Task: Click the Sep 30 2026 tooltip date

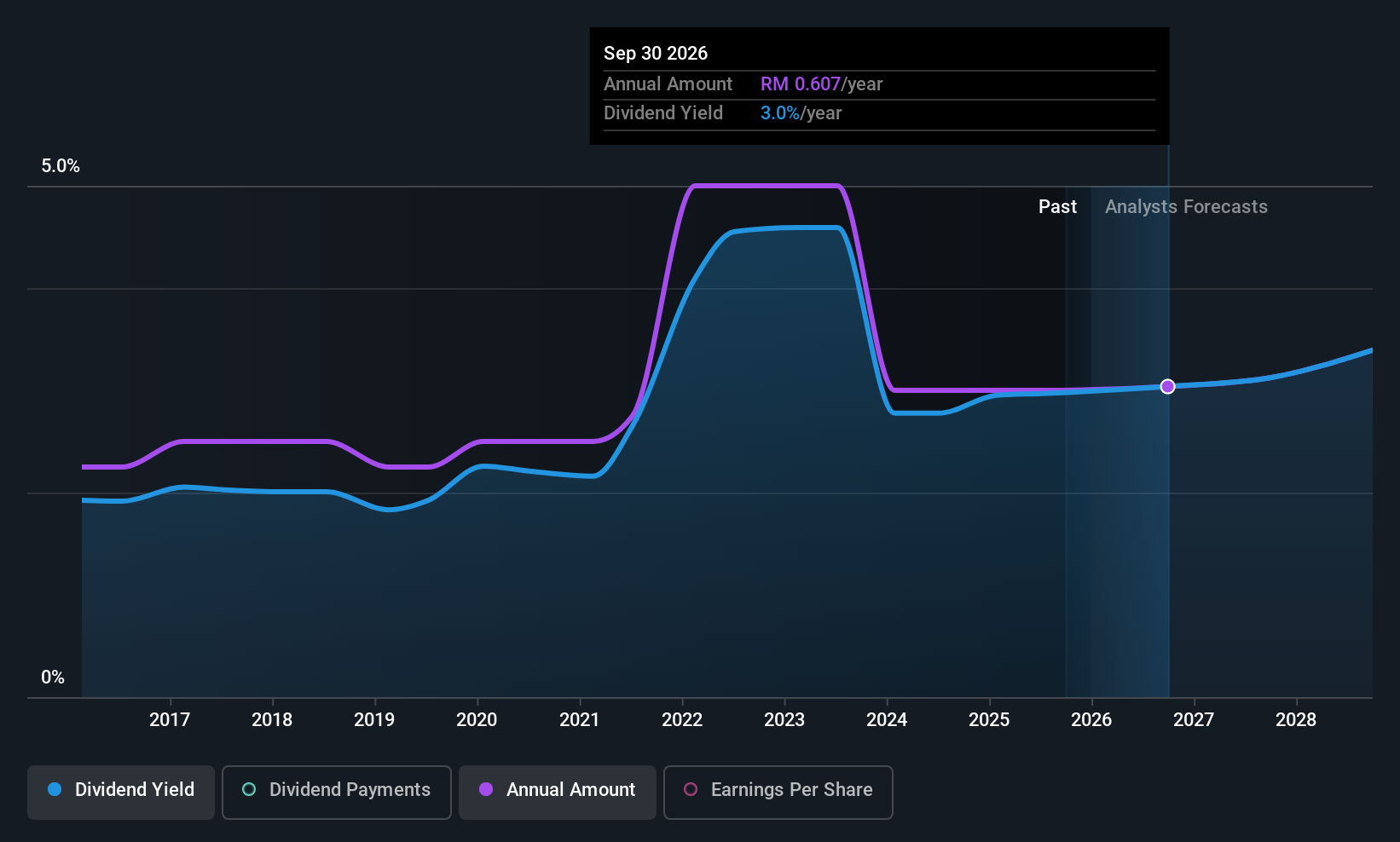Action: click(656, 53)
